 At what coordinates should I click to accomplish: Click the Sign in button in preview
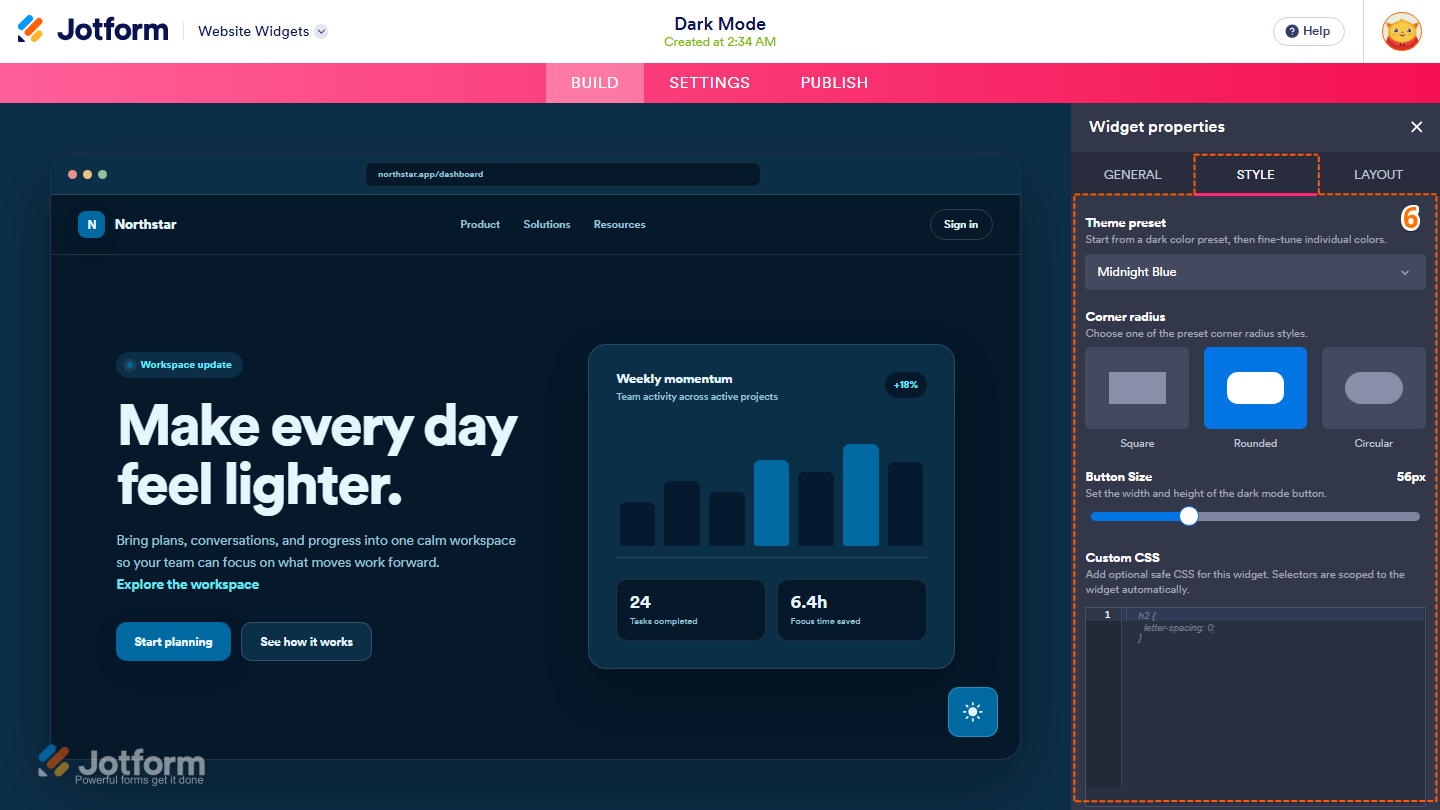click(x=961, y=224)
